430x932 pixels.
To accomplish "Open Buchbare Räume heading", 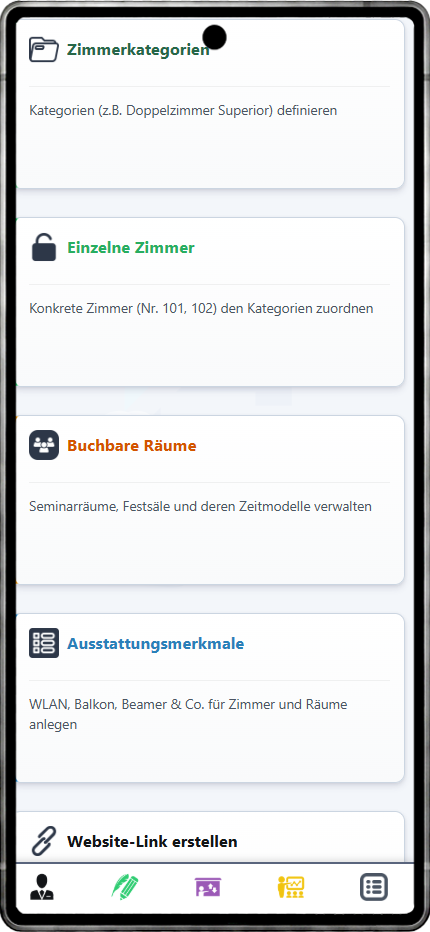I will click(x=131, y=445).
